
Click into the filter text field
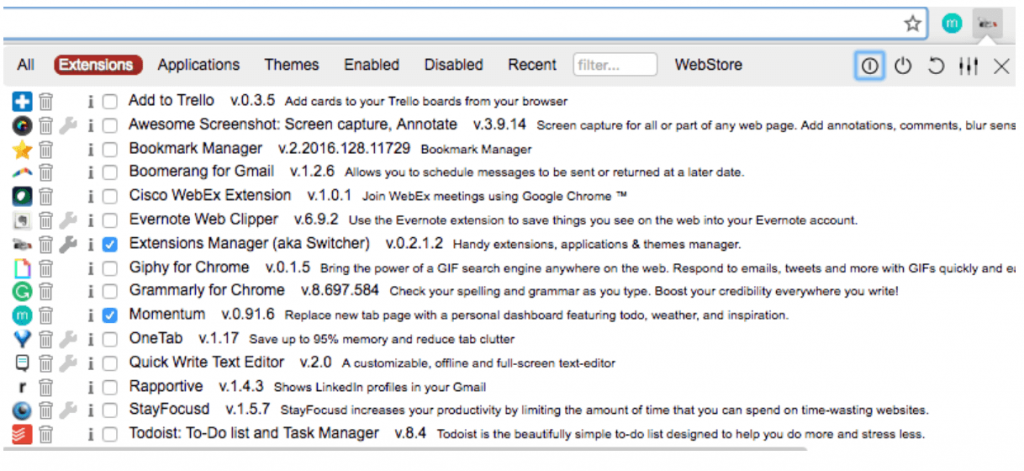(615, 65)
